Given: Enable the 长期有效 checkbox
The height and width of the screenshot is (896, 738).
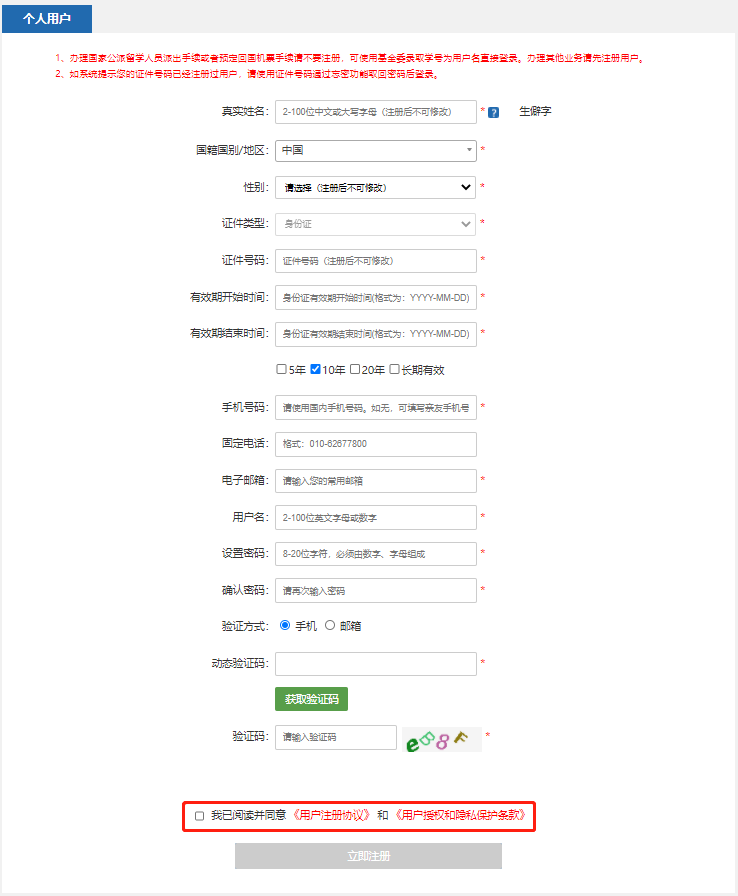Looking at the screenshot, I should pyautogui.click(x=395, y=369).
